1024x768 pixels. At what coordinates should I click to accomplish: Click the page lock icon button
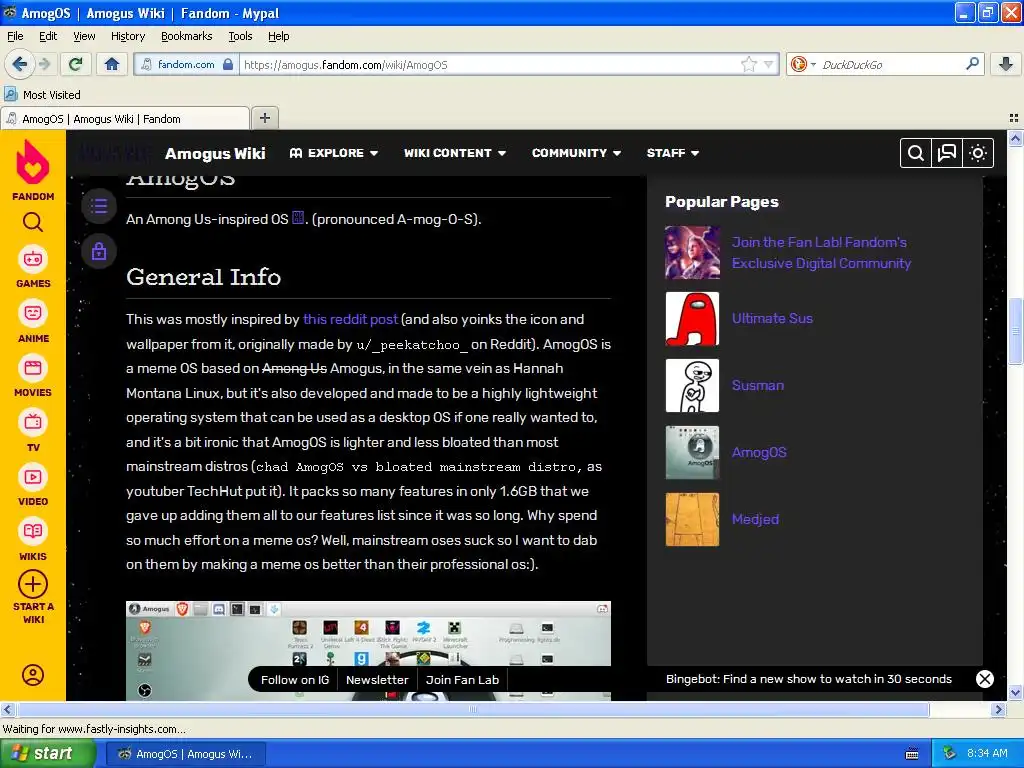[99, 251]
